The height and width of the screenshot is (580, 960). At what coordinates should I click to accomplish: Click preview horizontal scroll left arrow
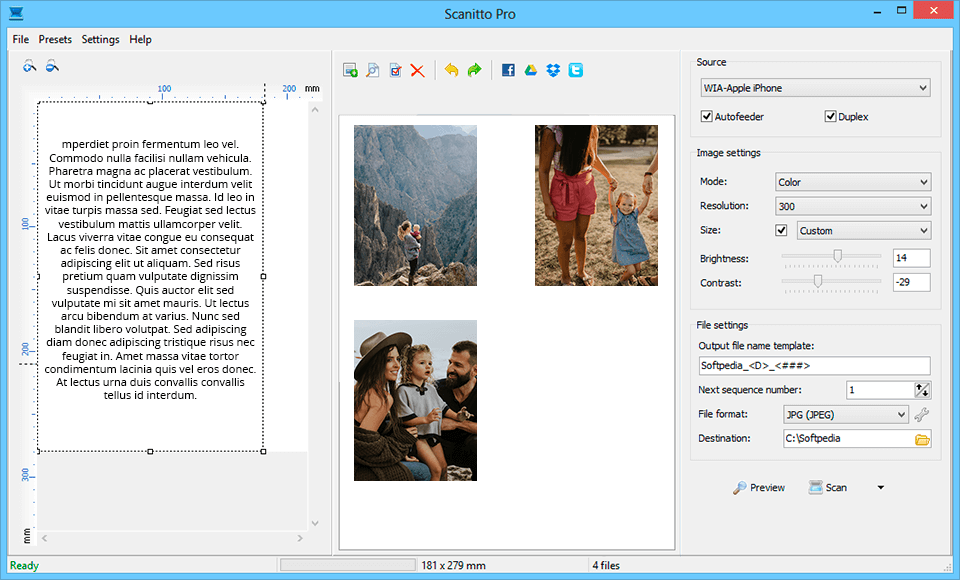click(45, 538)
